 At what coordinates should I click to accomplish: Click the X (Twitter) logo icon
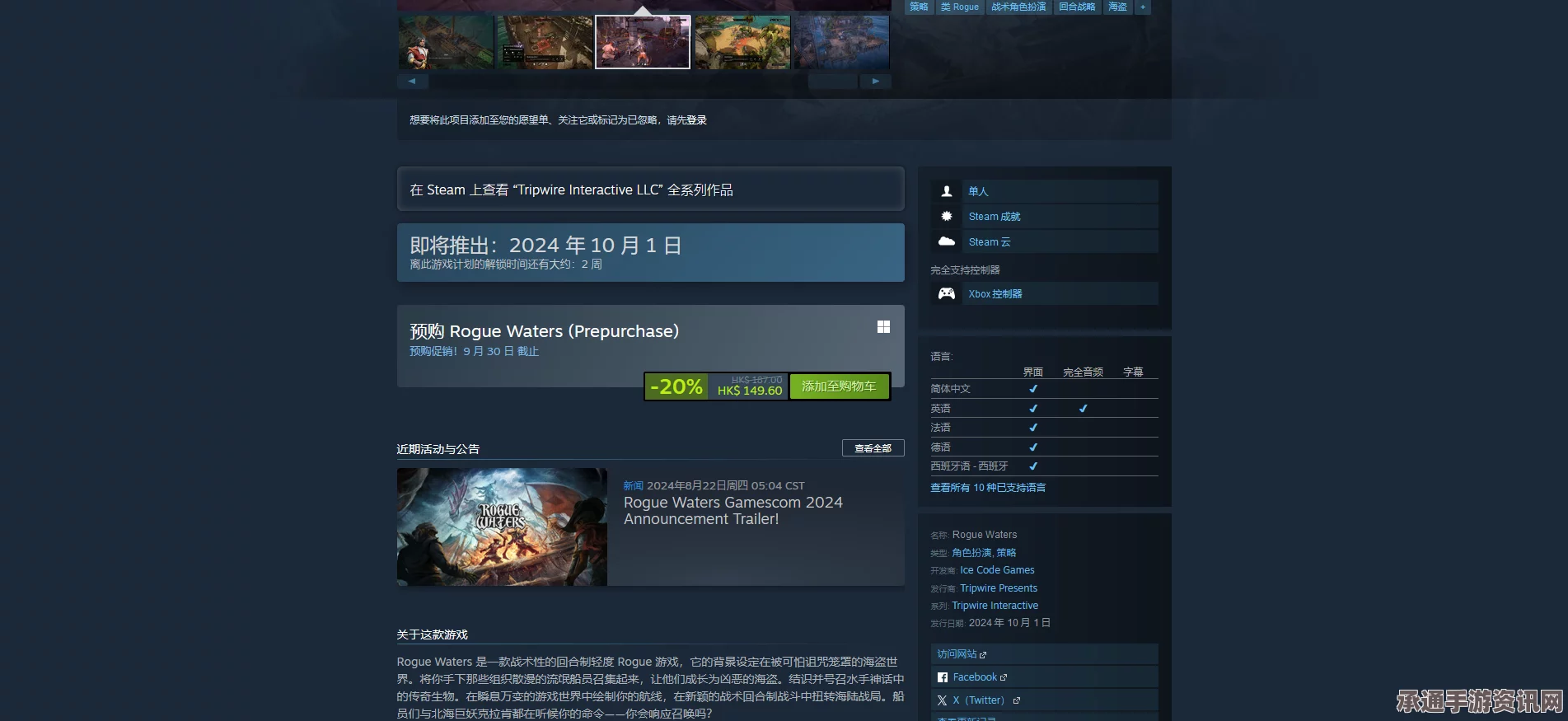click(942, 700)
